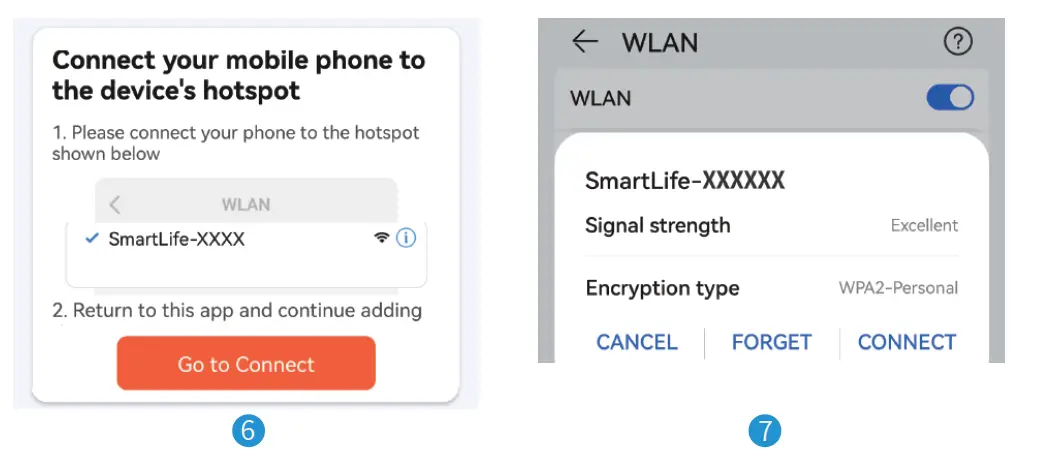Click the Encryption type row
The image size is (1051, 453).
pyautogui.click(x=770, y=288)
